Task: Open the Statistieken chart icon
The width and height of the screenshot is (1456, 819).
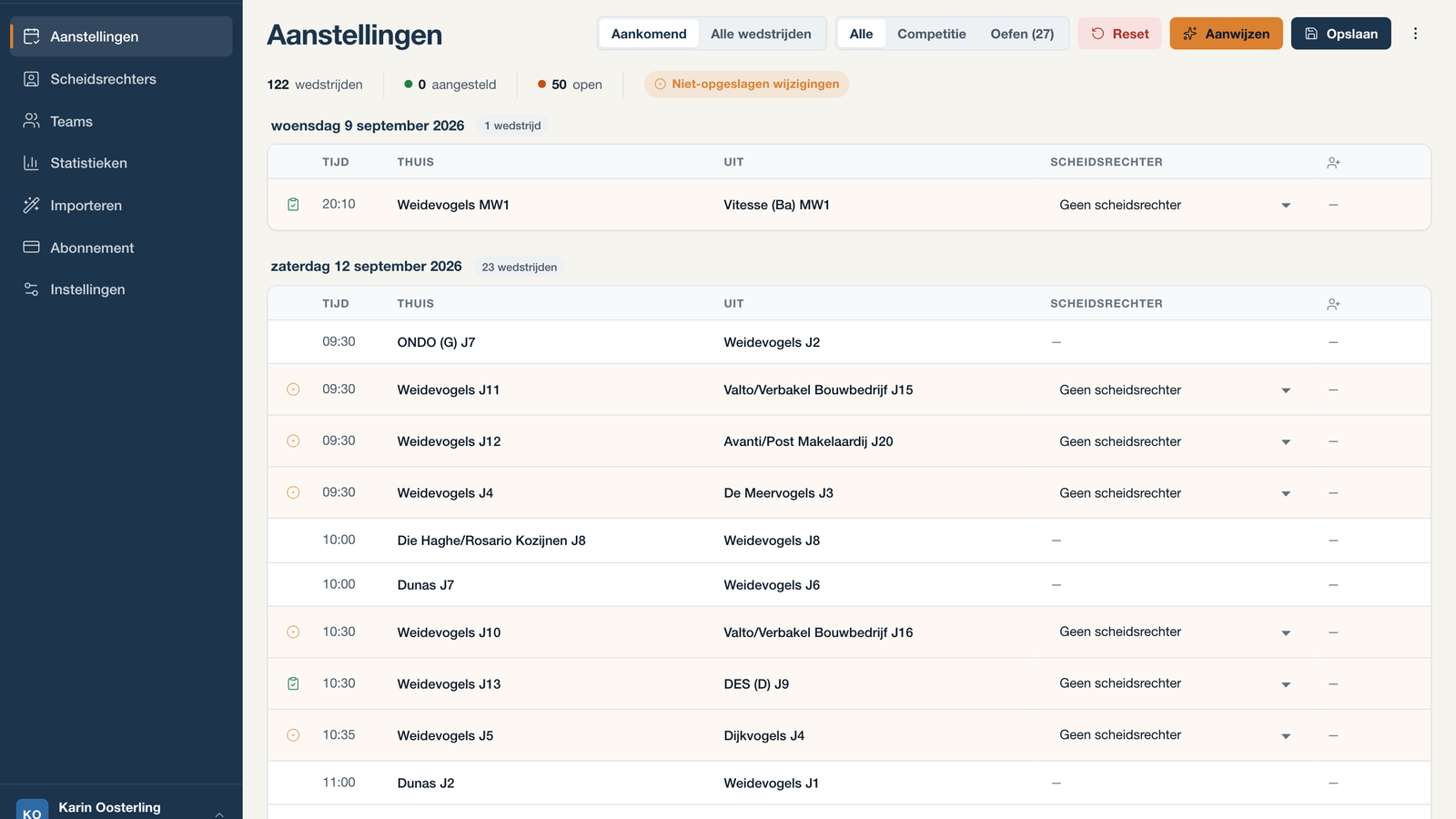Action: (31, 163)
